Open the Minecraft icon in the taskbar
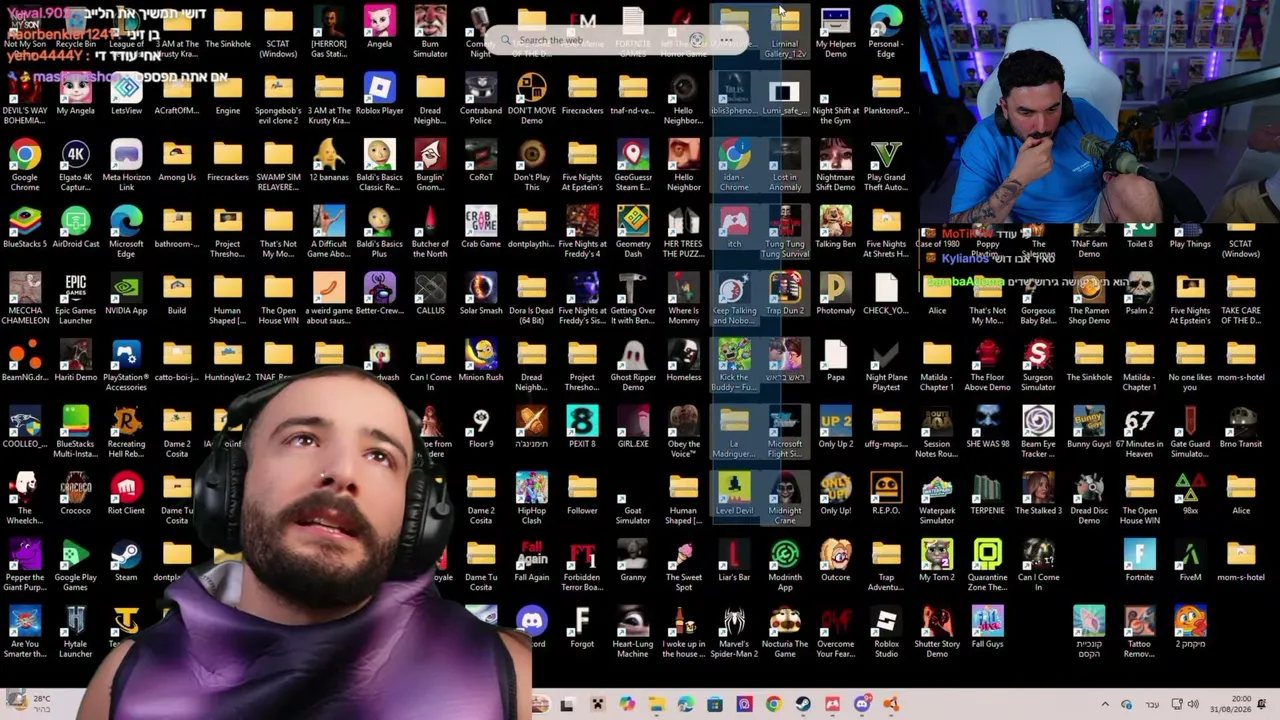 point(598,705)
